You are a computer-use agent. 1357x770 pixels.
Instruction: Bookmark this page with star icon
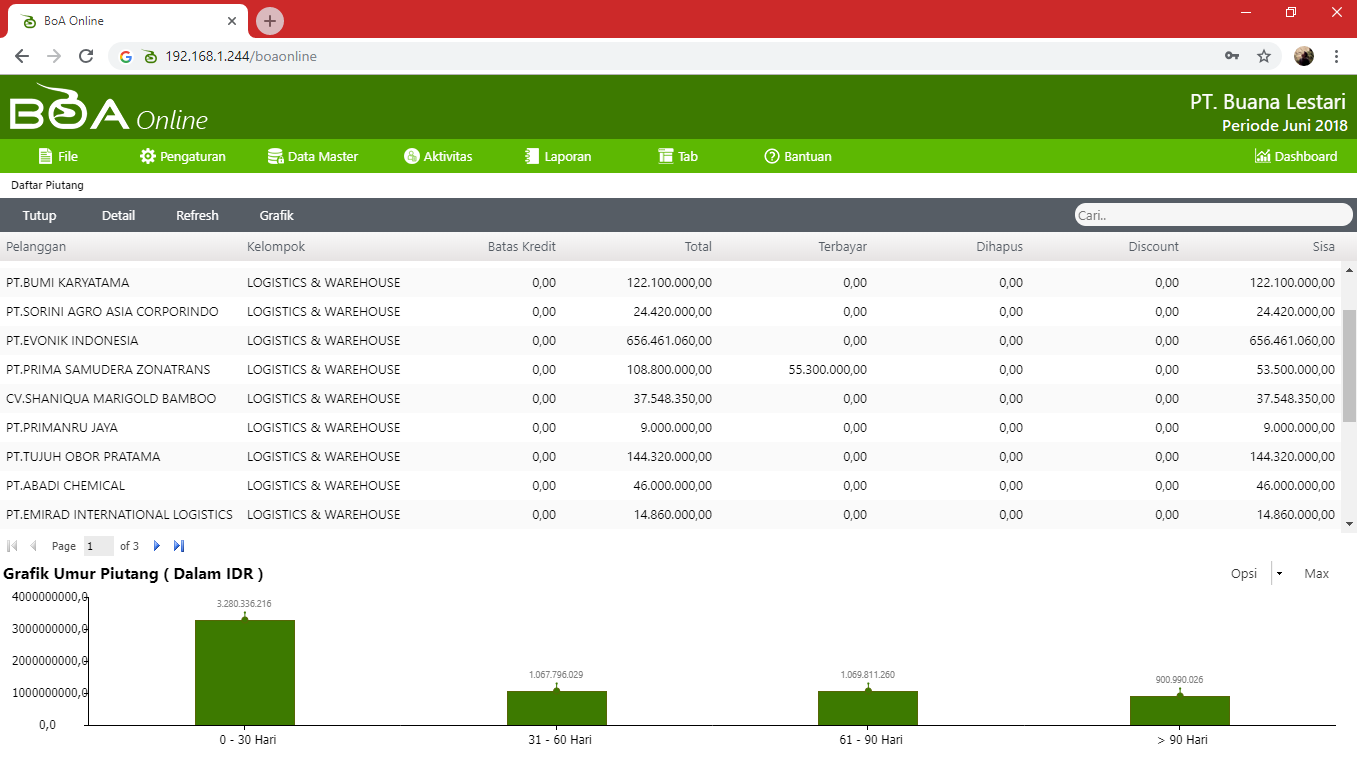click(x=1264, y=57)
